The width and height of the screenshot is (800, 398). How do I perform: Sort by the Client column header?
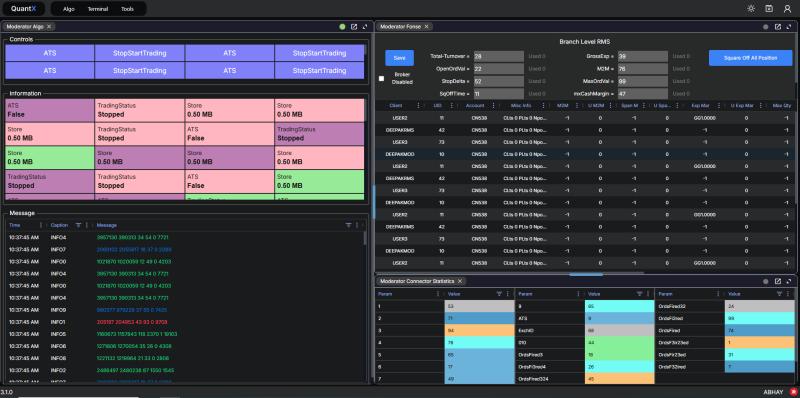396,106
